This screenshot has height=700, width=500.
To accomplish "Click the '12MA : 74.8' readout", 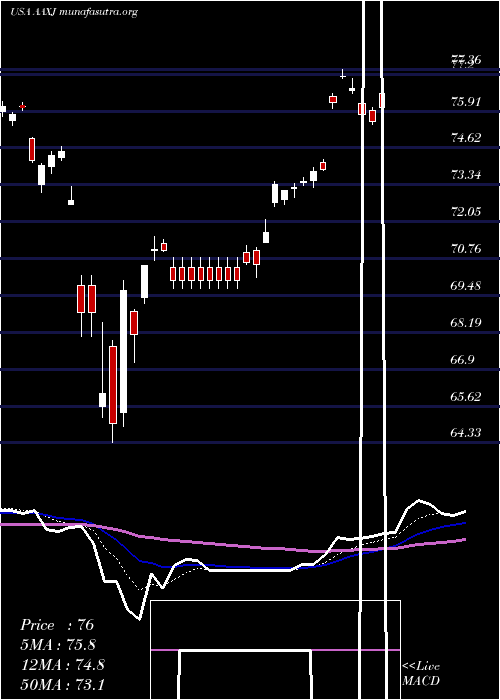I will pos(62,664).
